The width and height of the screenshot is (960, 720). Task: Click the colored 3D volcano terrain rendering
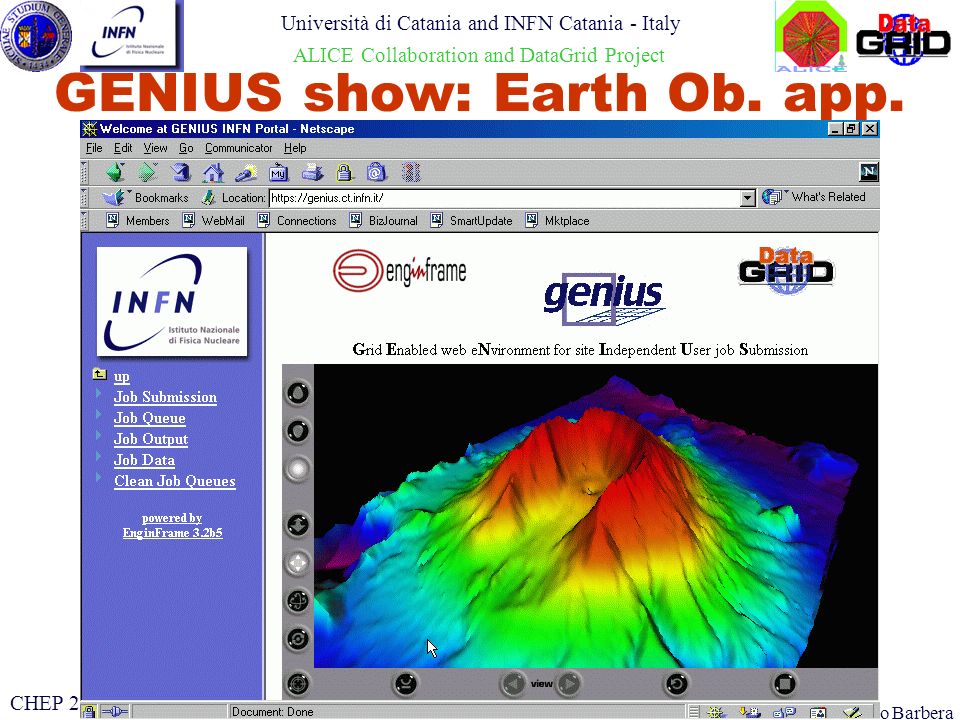[x=595, y=516]
